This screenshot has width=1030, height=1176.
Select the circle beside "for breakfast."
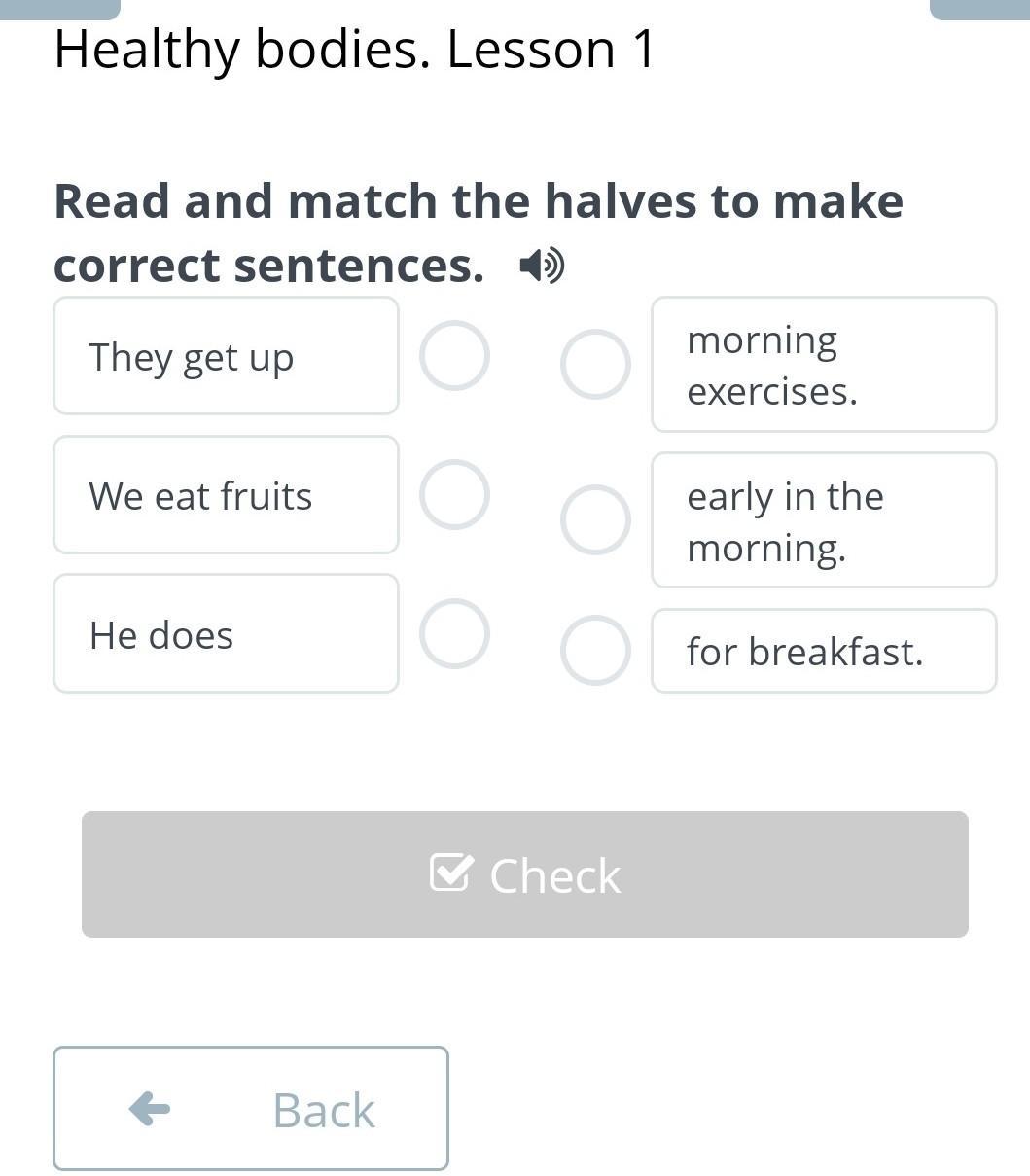tap(595, 650)
